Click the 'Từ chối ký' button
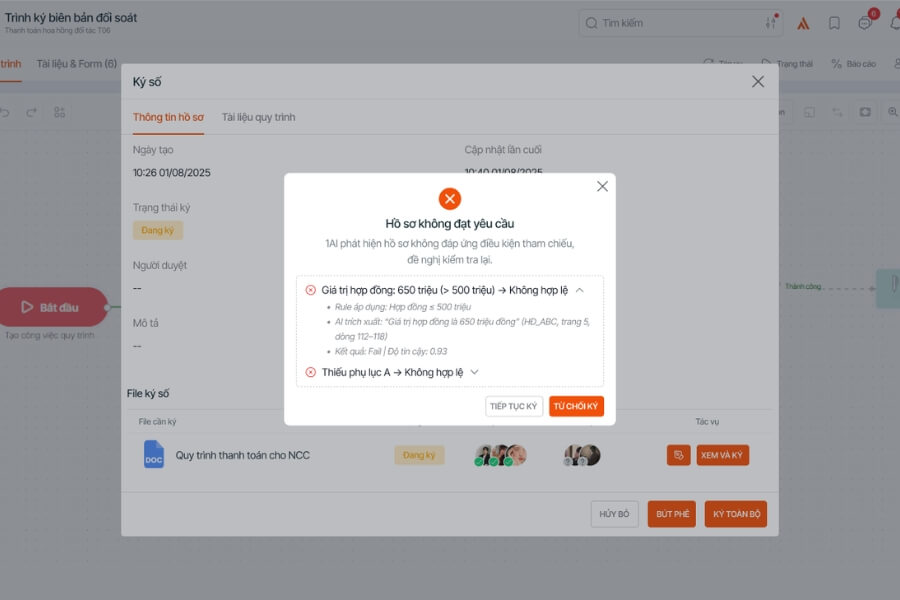 click(x=576, y=407)
